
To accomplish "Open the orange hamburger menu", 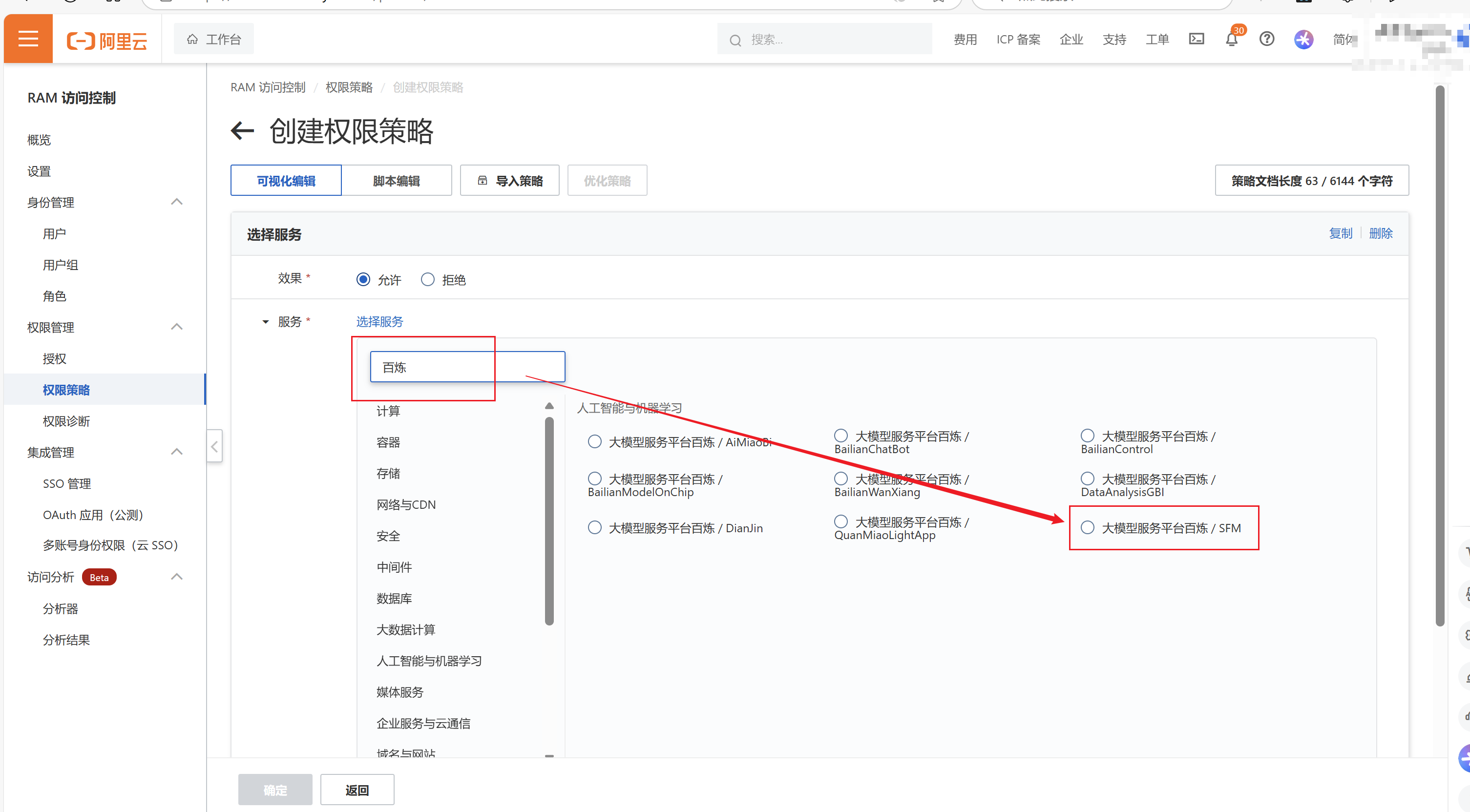I will tap(28, 39).
